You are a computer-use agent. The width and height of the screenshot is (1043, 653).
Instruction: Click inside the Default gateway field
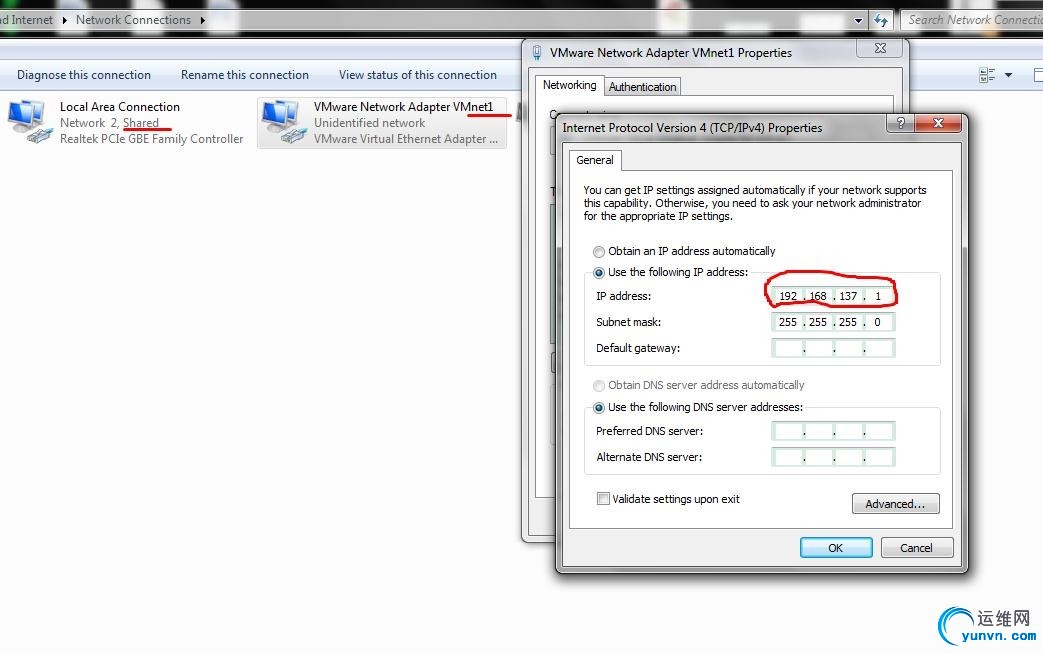click(x=833, y=348)
